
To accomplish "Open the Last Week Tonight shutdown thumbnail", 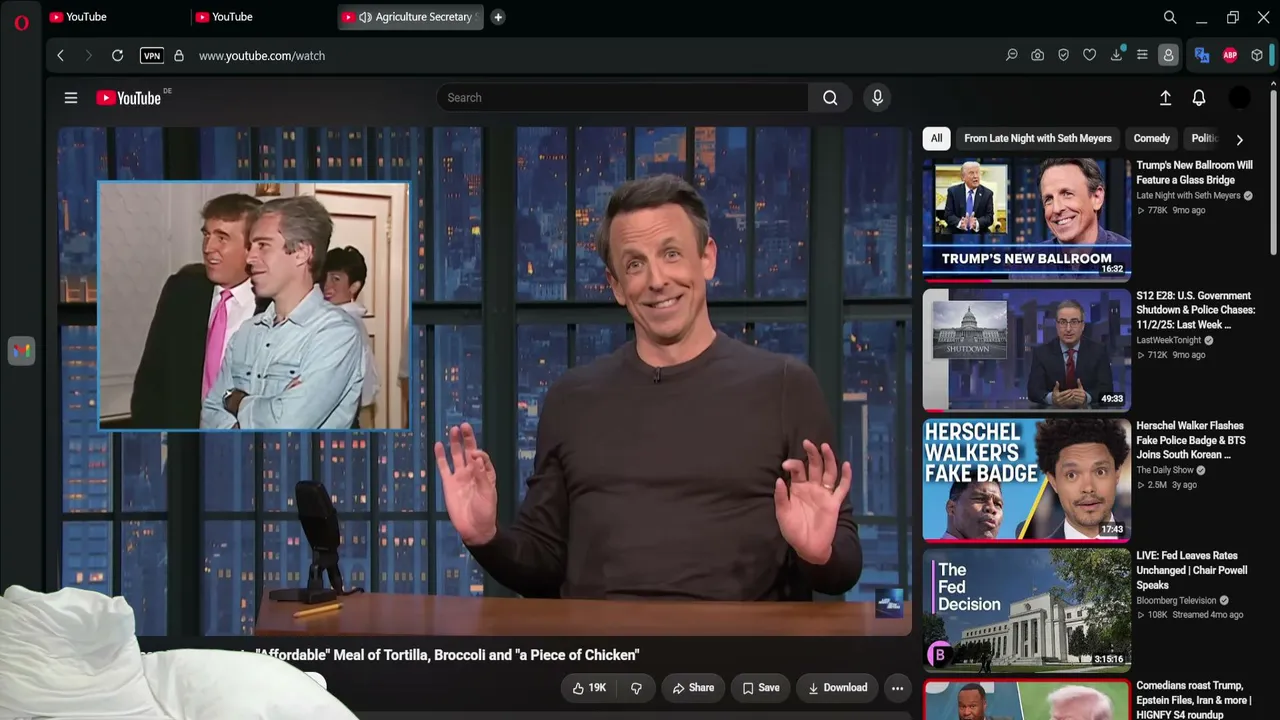I will coord(1027,349).
